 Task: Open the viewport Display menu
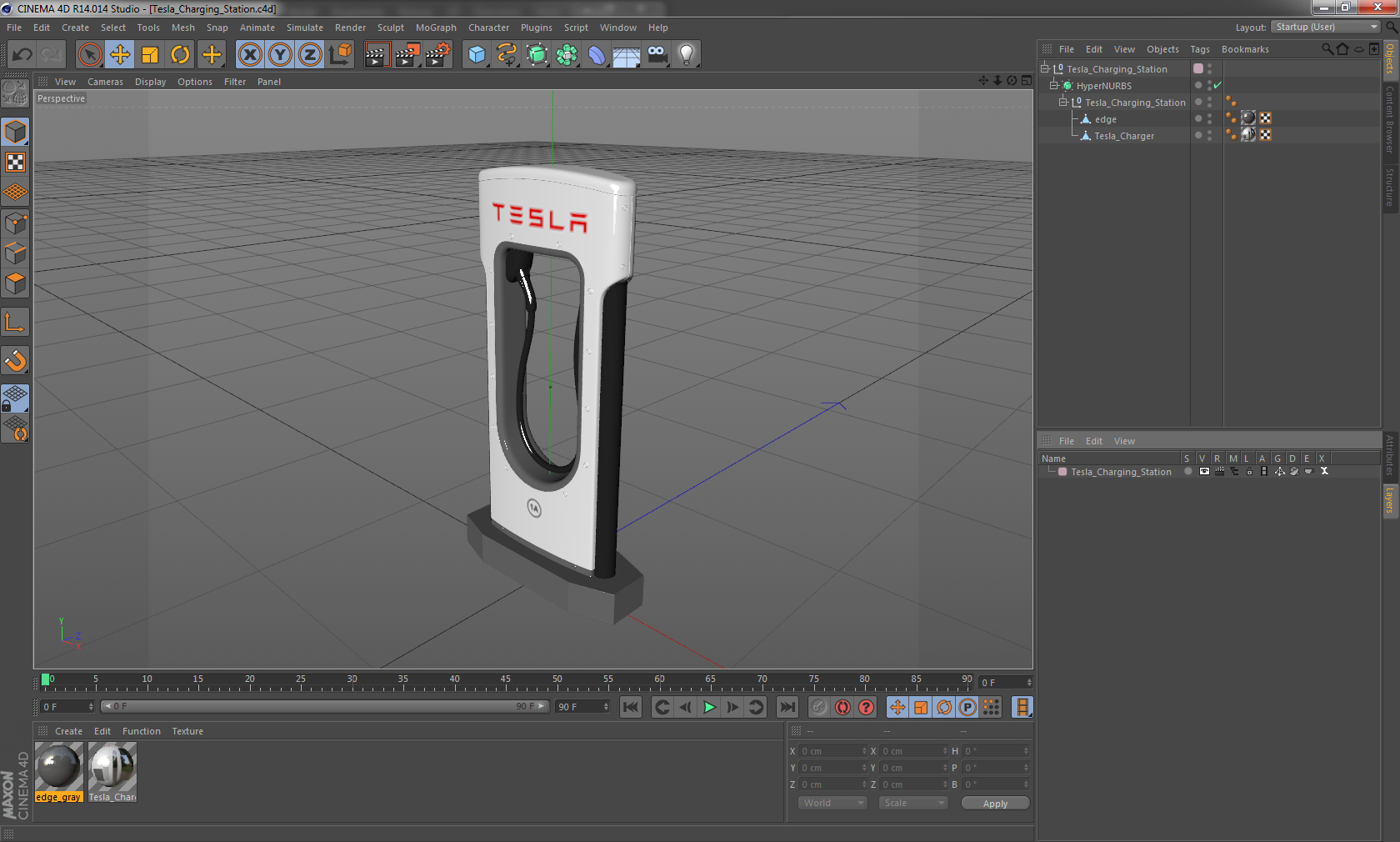tap(150, 82)
